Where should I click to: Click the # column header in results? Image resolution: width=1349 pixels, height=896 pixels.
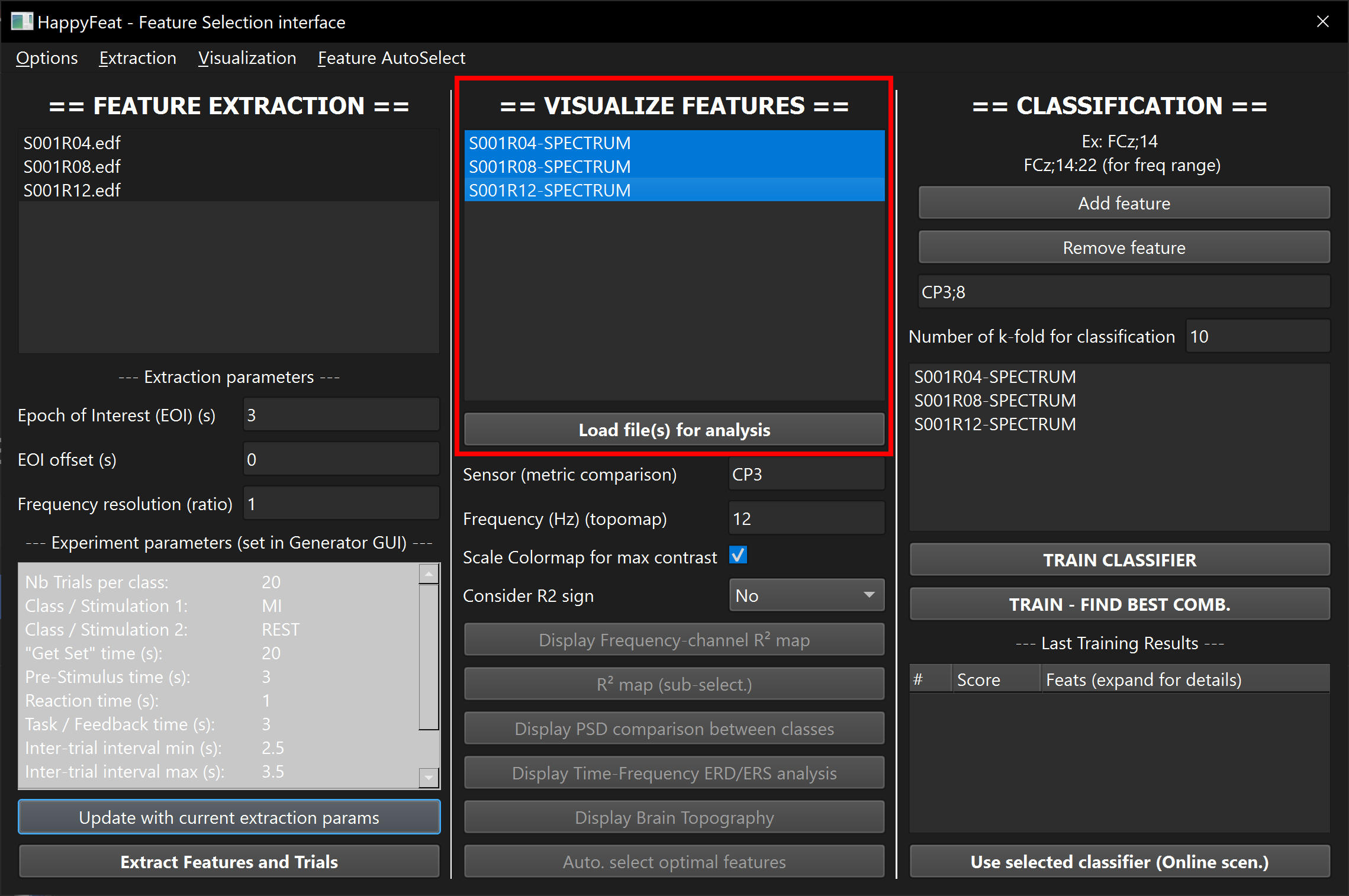[931, 679]
